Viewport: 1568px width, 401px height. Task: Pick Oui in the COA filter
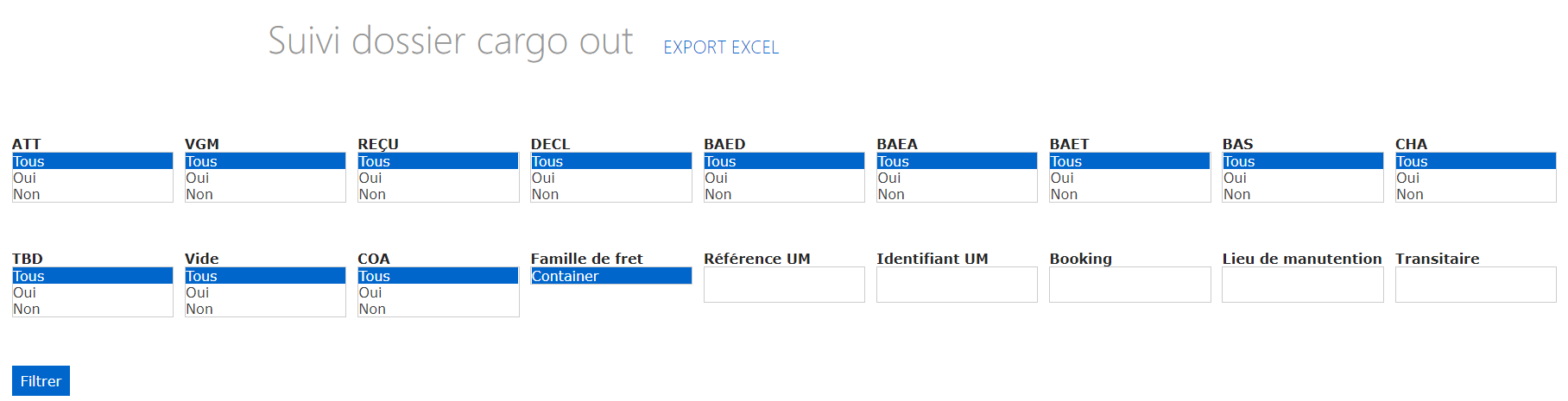pos(438,292)
